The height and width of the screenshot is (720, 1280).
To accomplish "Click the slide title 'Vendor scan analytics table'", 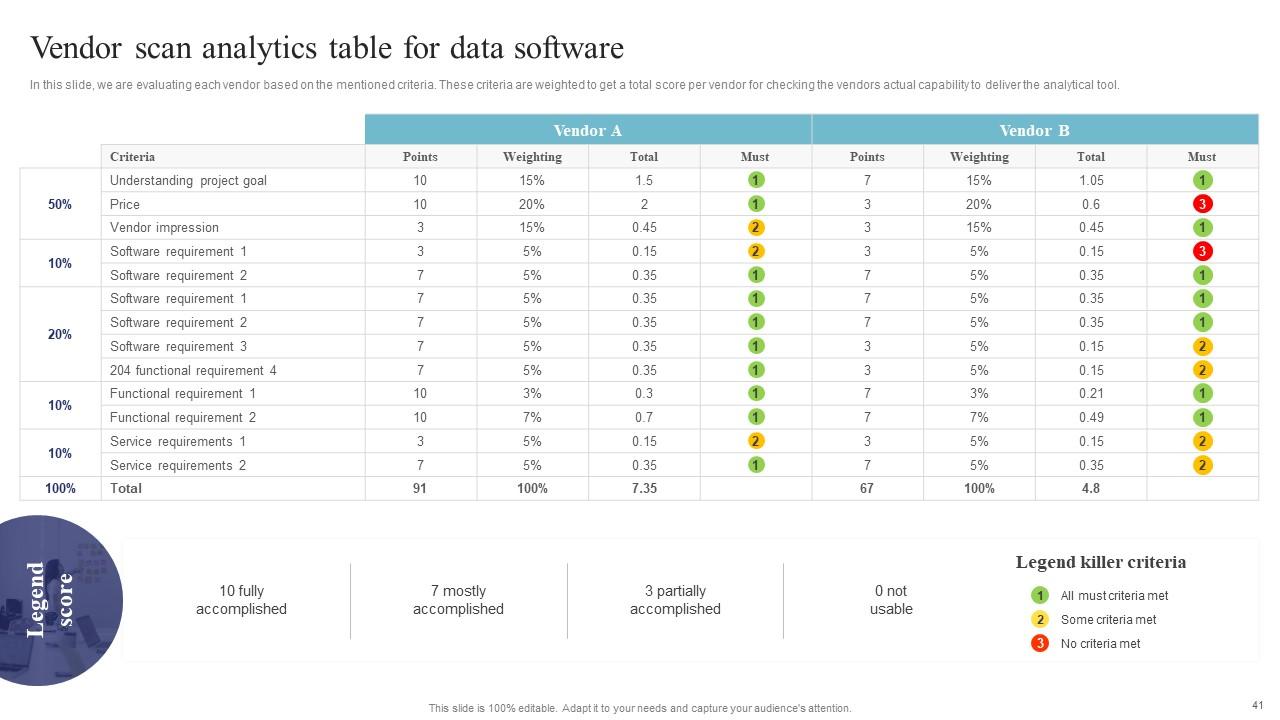I will (327, 48).
